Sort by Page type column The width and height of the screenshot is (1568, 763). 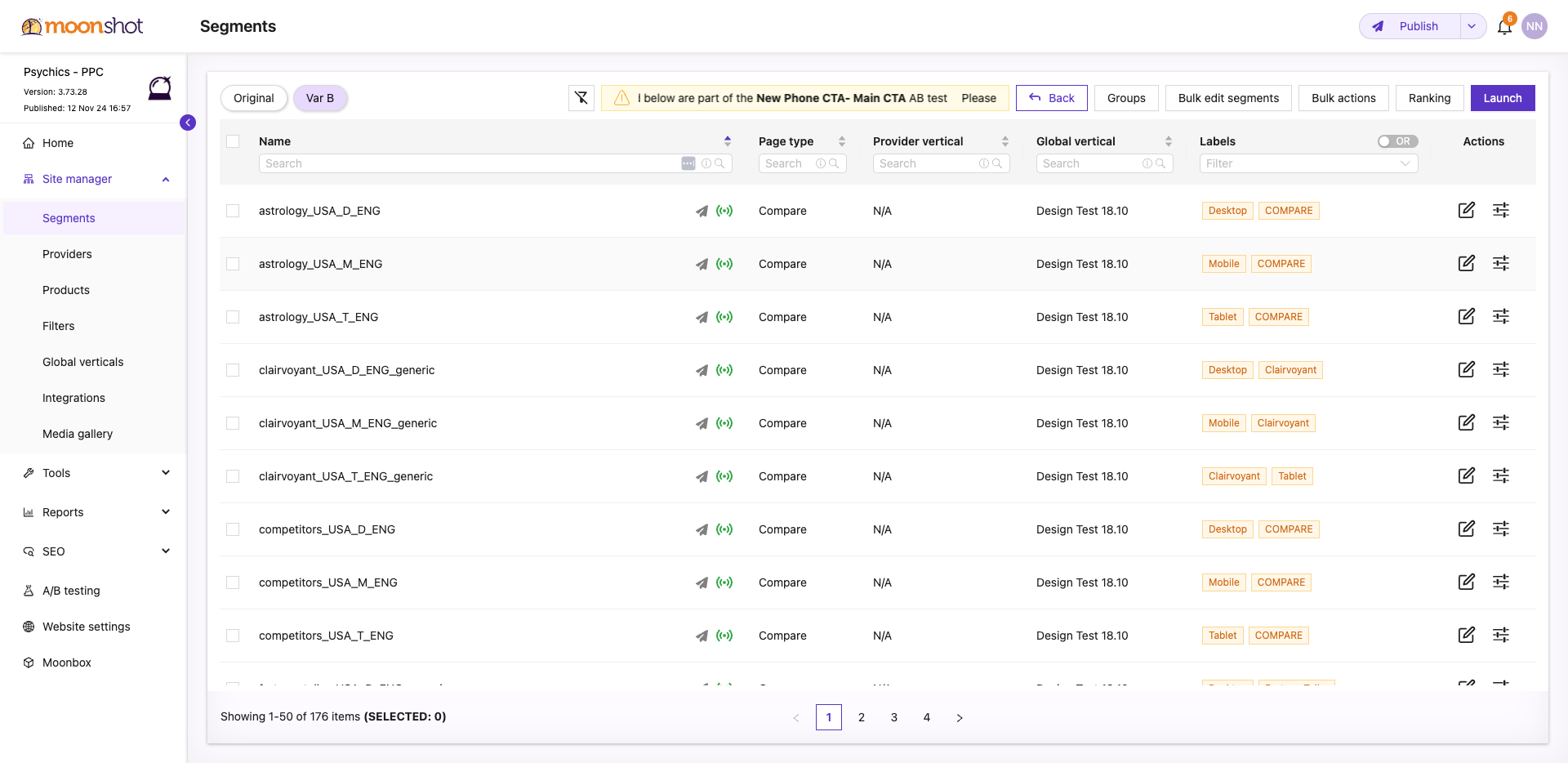842,141
